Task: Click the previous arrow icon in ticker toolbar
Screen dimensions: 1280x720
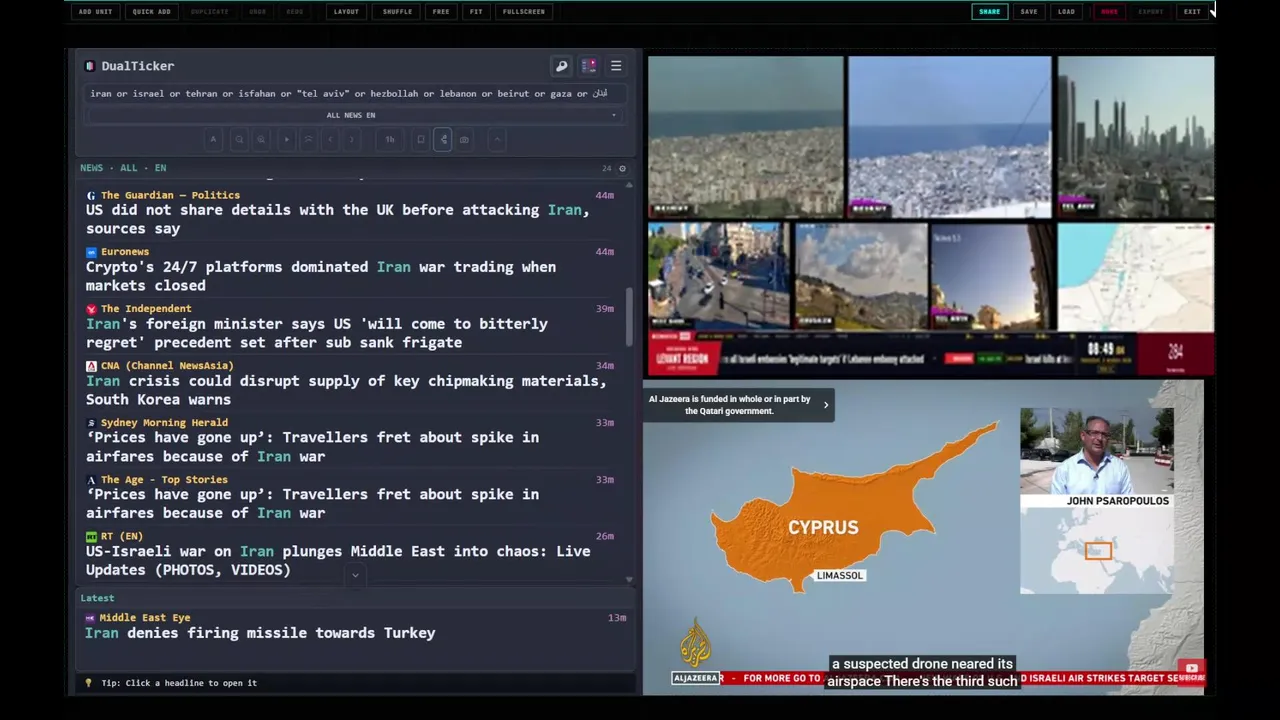Action: [331, 140]
